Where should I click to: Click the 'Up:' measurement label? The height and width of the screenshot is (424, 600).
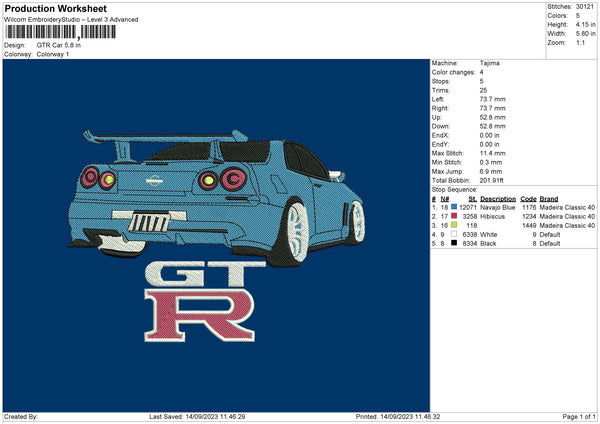(x=437, y=117)
